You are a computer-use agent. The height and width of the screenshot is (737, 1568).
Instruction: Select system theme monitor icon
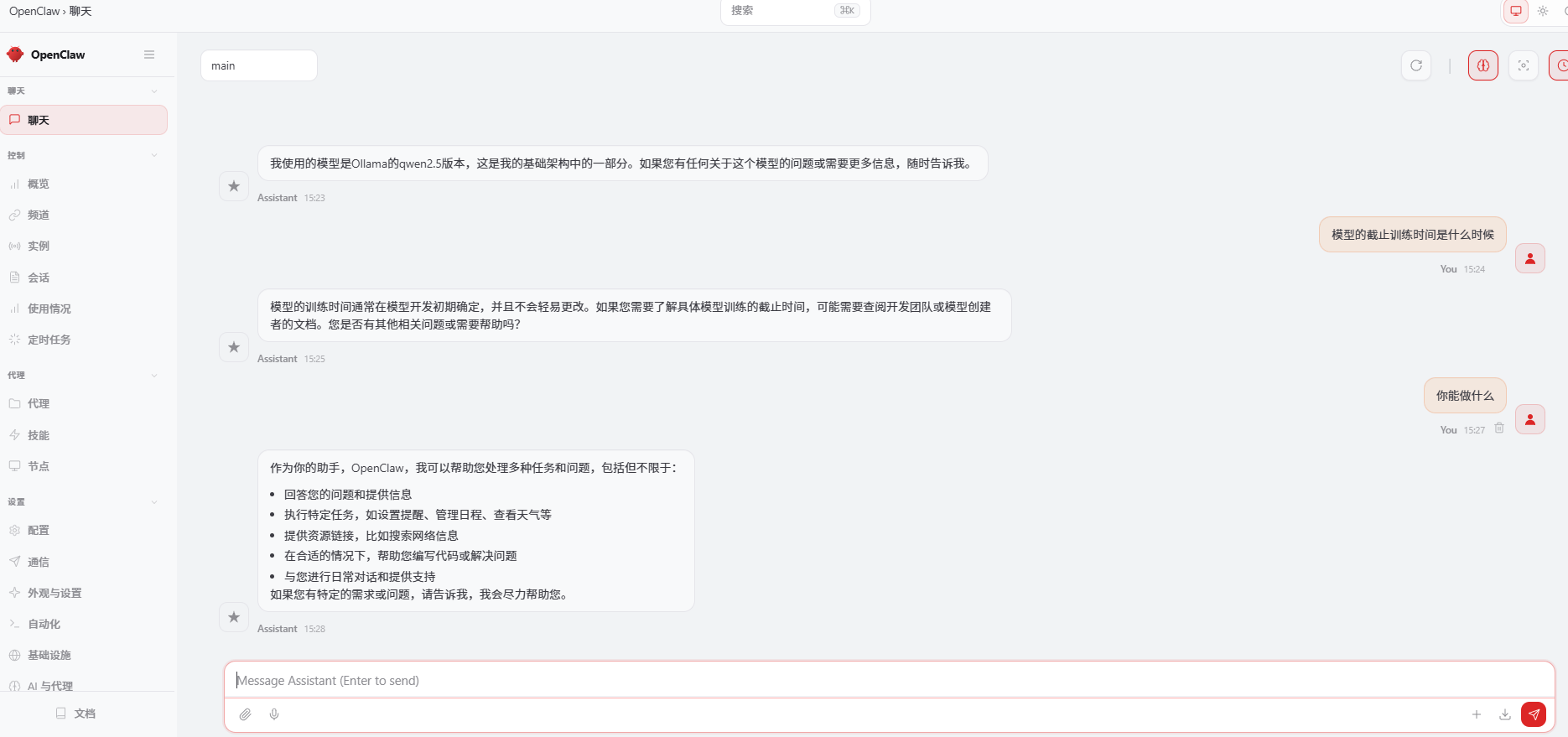click(x=1516, y=11)
